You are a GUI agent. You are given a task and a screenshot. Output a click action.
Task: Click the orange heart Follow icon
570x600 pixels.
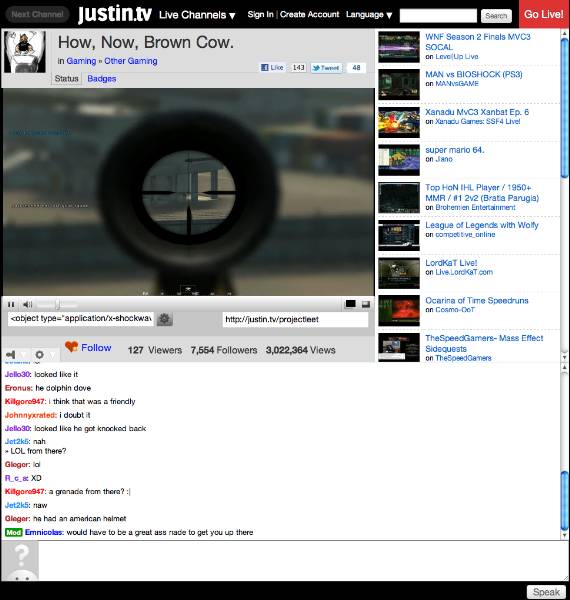tap(72, 347)
